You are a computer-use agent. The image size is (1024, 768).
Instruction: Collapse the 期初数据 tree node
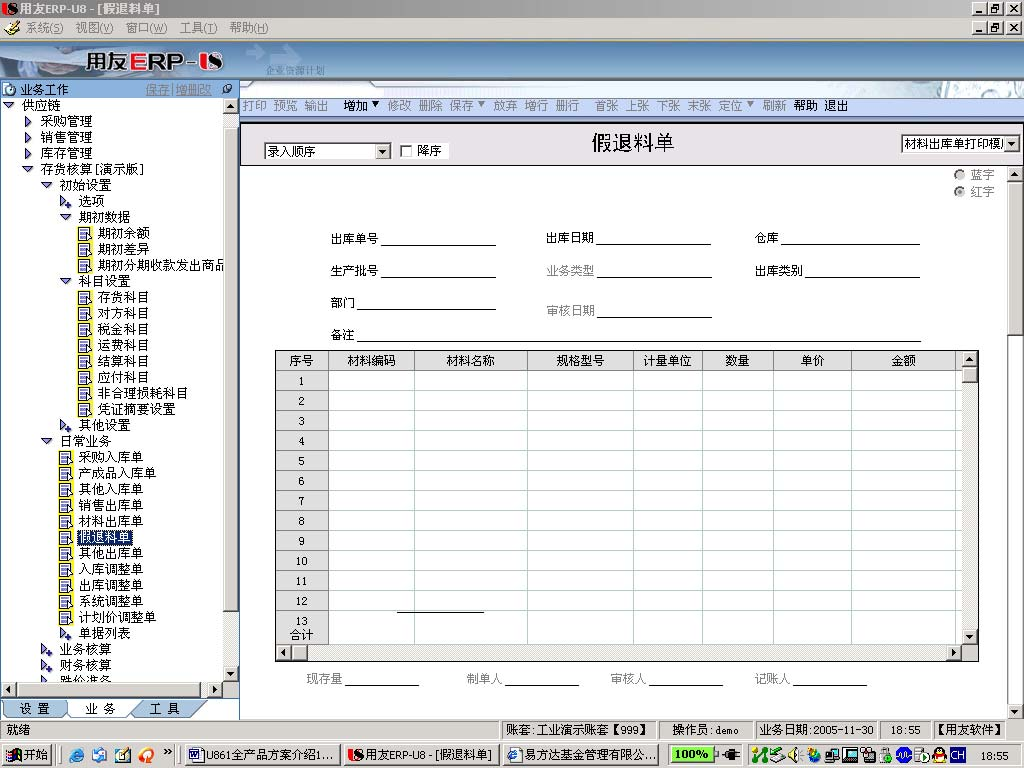coord(65,217)
